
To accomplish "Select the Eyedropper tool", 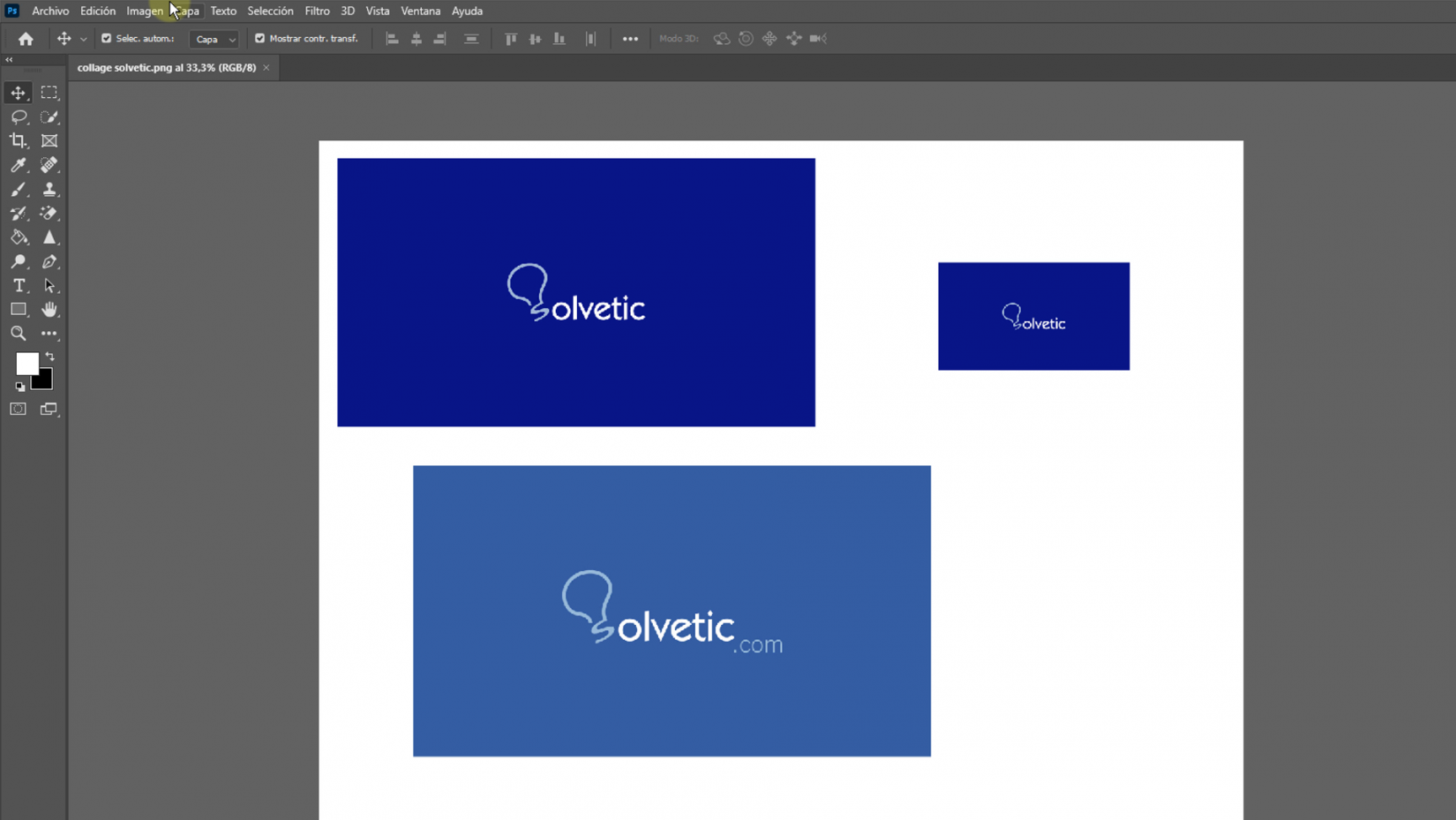I will pyautogui.click(x=19, y=165).
